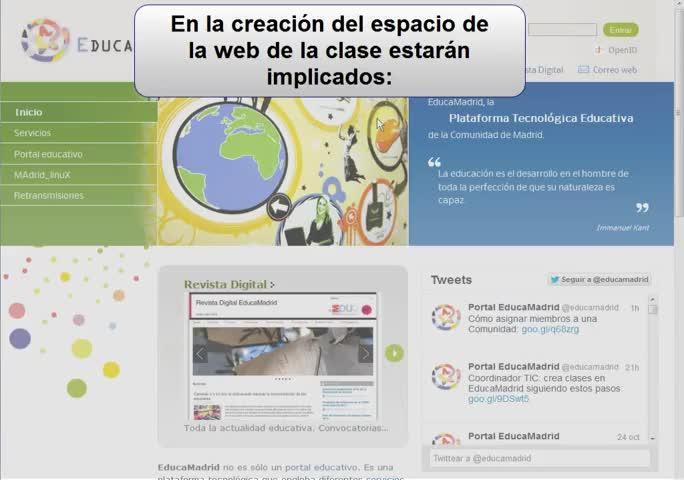Click the OpenID icon
This screenshot has width=684, height=480.
(599, 50)
